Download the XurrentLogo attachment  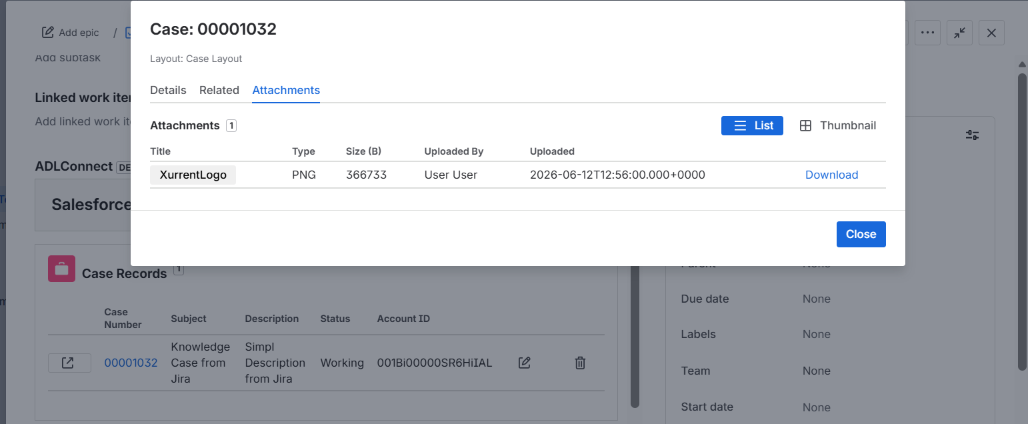click(831, 175)
